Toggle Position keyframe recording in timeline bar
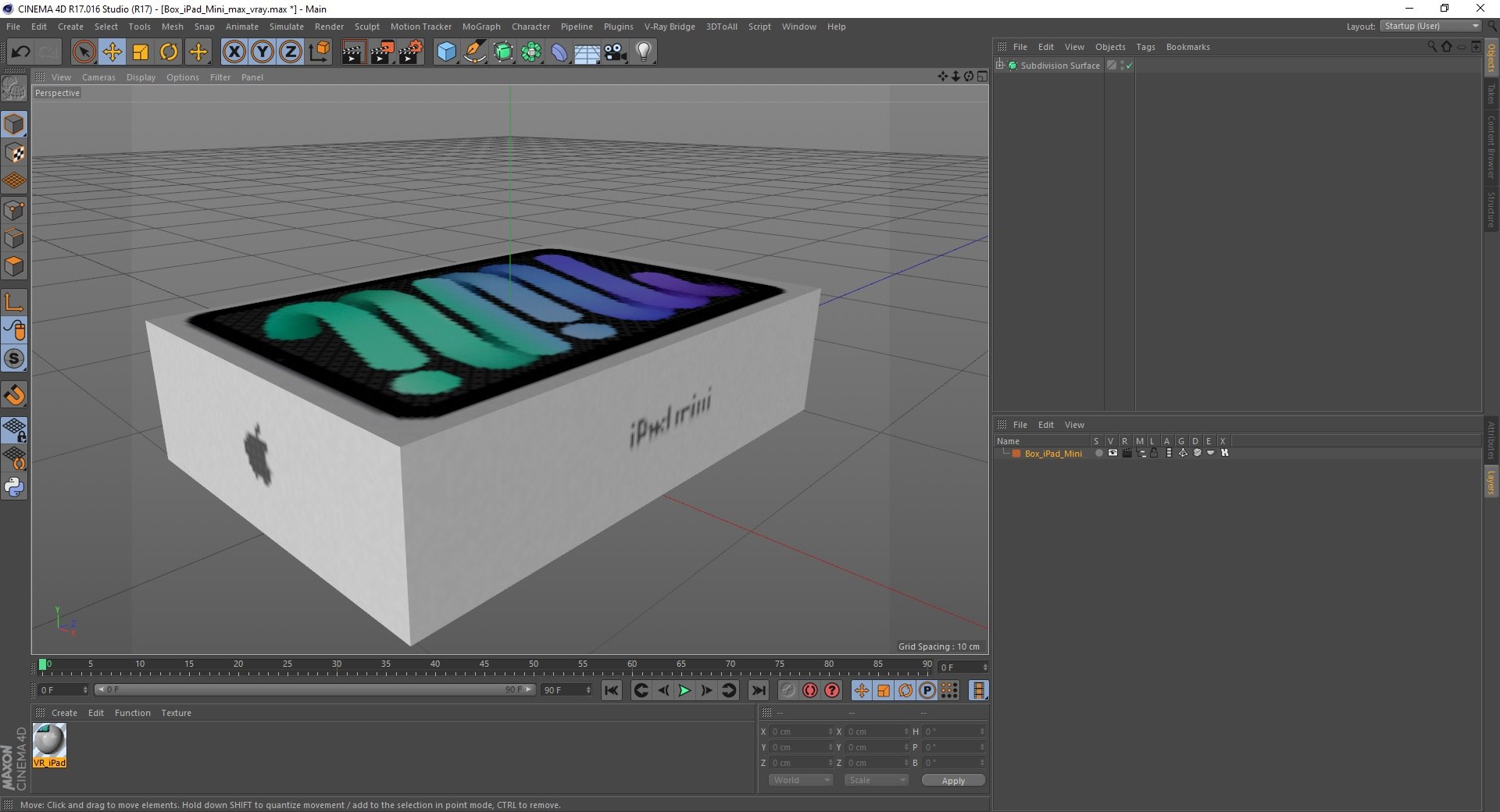 tap(861, 690)
